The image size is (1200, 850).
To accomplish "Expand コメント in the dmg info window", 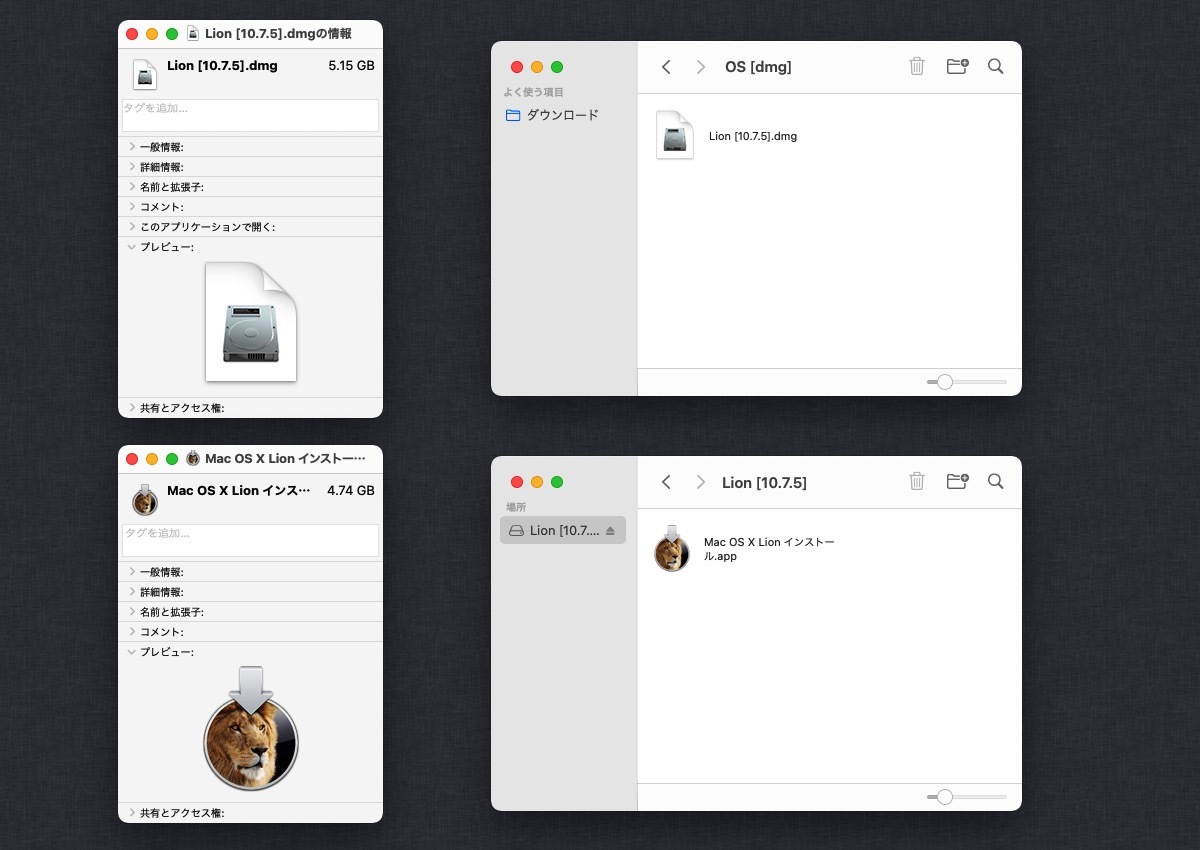I will [x=132, y=207].
